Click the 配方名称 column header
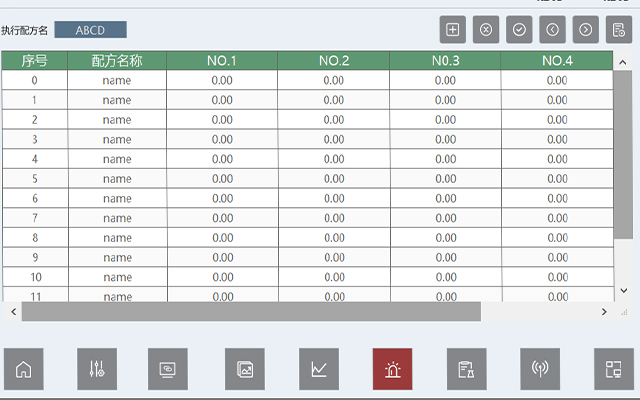 [x=117, y=61]
